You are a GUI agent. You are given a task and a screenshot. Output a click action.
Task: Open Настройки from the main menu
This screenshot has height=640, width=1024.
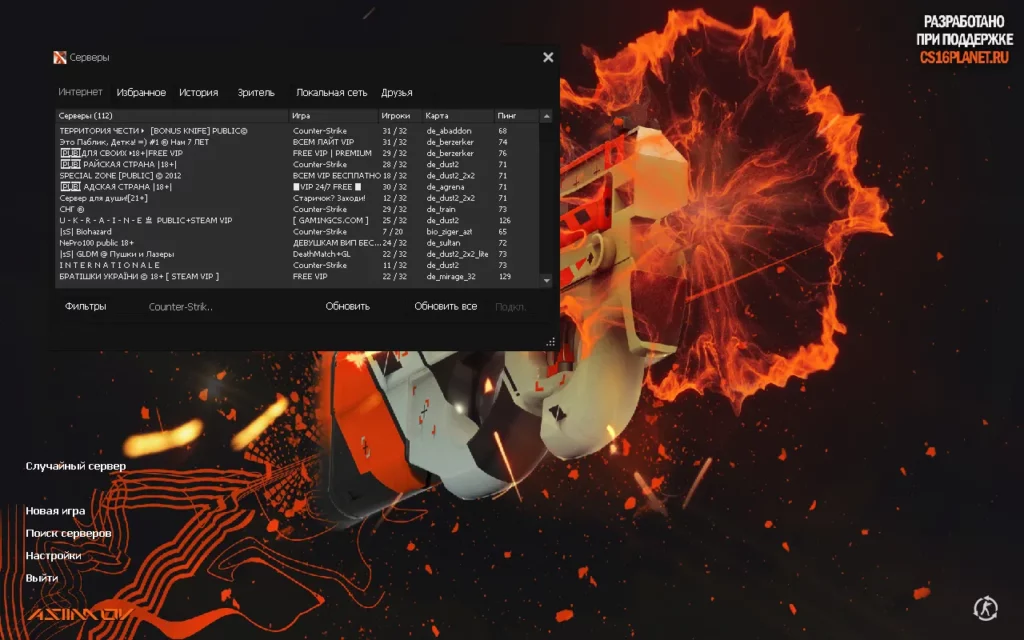click(54, 556)
